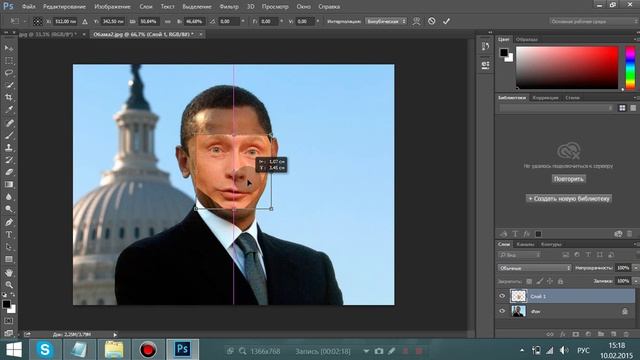Open the Изображение menu
This screenshot has height=360, width=640.
coord(112,7)
